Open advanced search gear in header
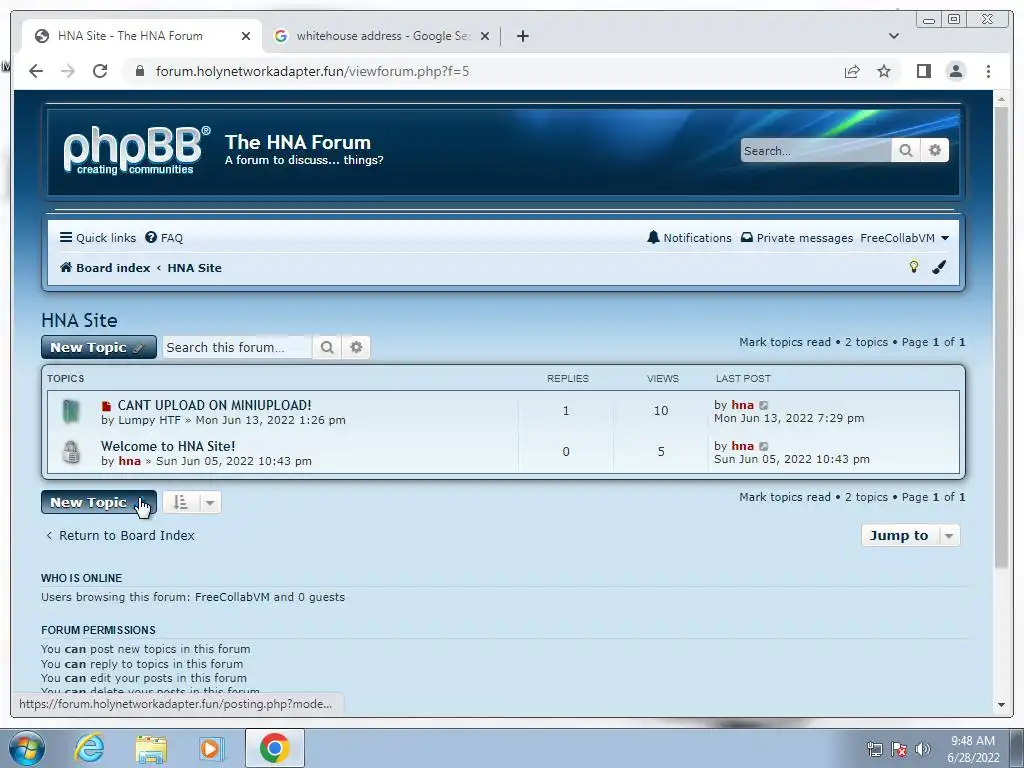 935,151
